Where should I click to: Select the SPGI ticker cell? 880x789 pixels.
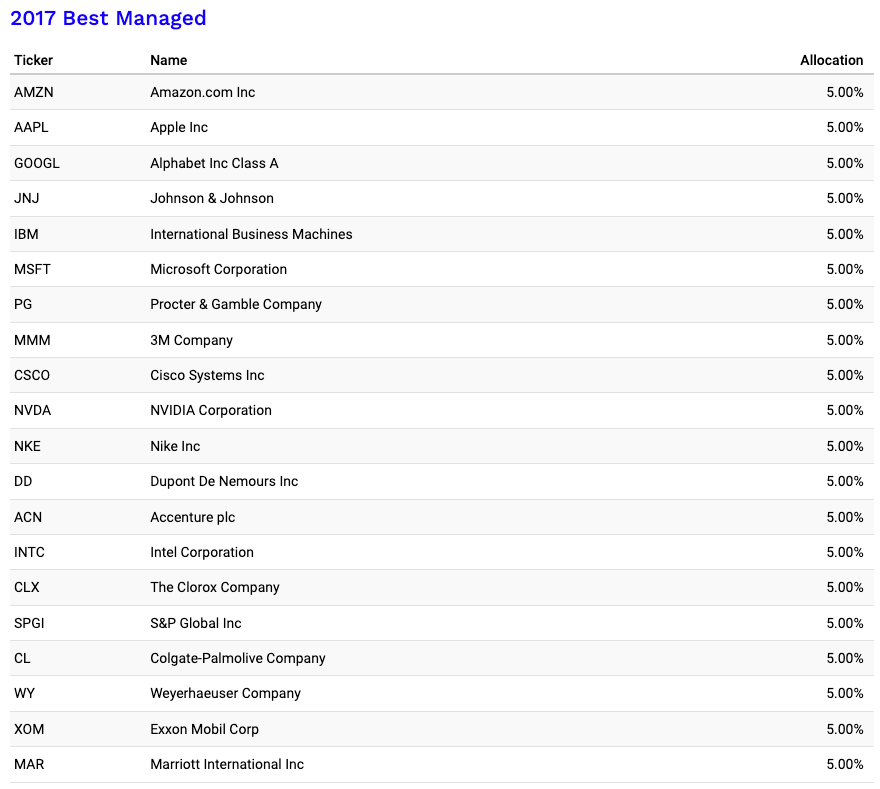pyautogui.click(x=29, y=623)
